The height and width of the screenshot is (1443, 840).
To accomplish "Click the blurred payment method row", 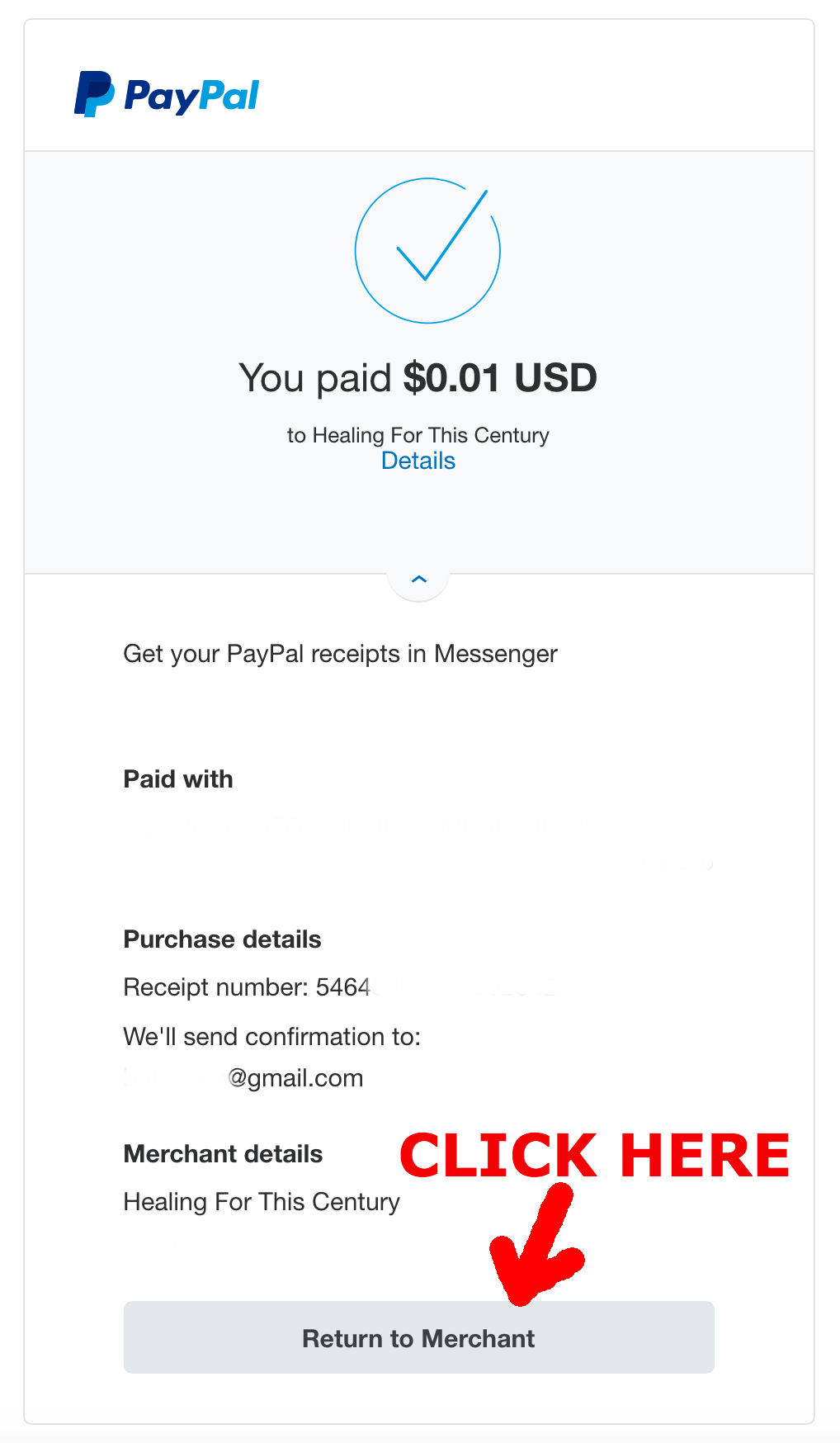I will (418, 844).
